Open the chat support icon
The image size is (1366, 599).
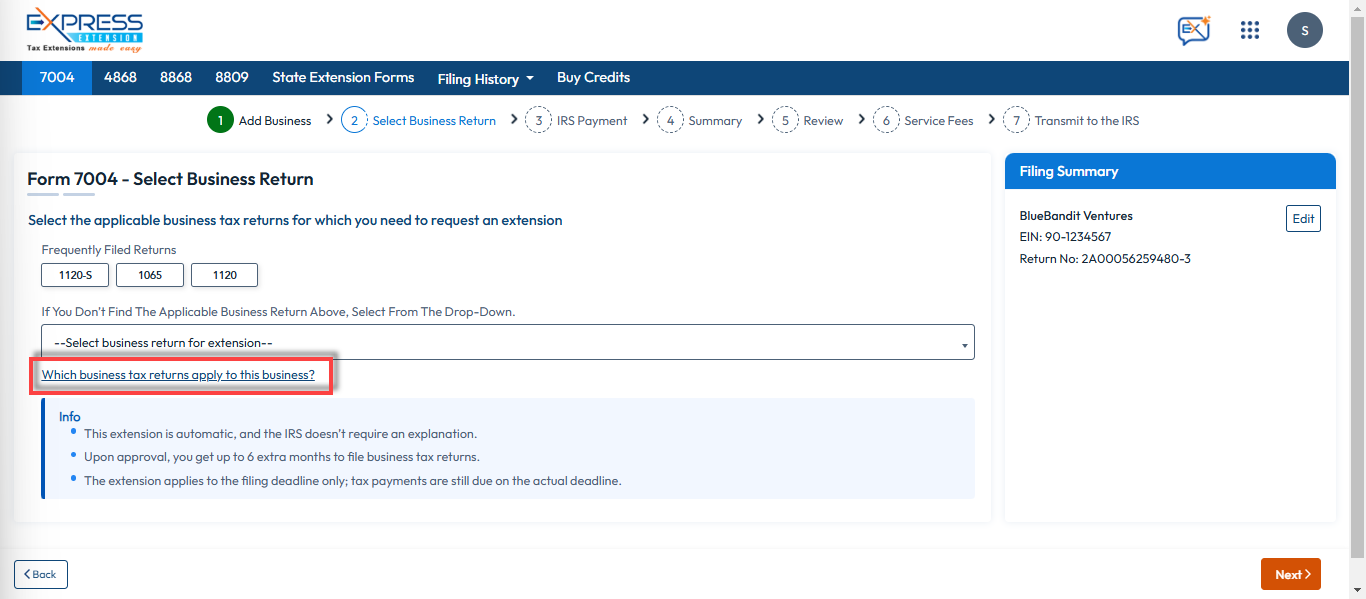point(1194,30)
